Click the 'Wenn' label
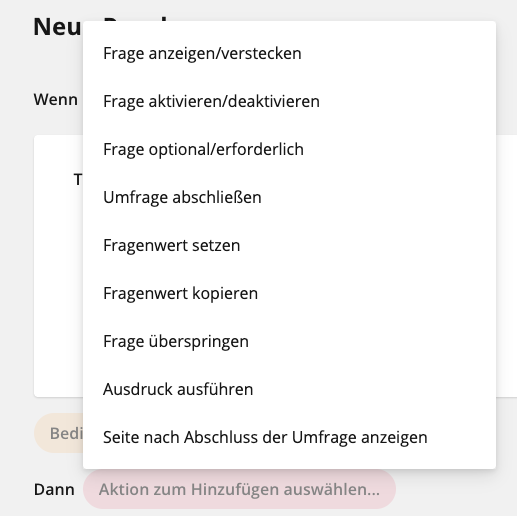517x516 pixels. pos(56,99)
